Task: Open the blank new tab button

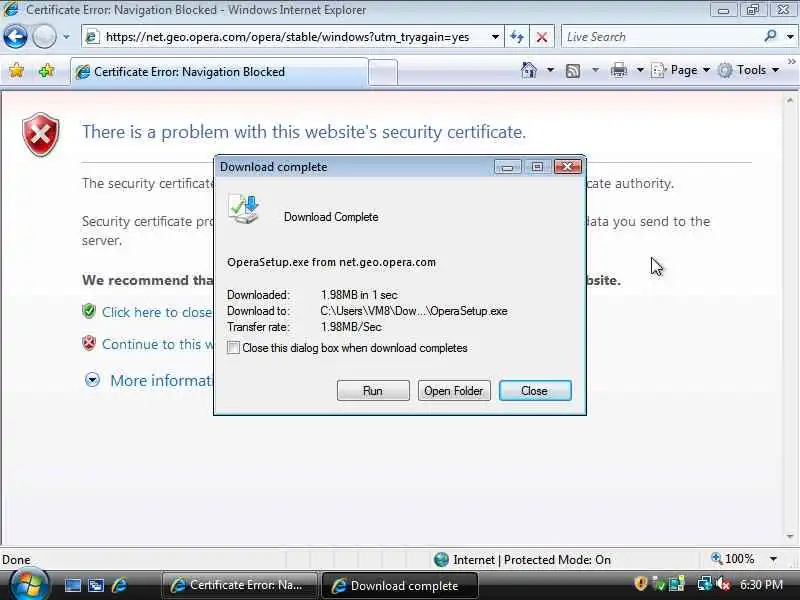Action: [383, 72]
